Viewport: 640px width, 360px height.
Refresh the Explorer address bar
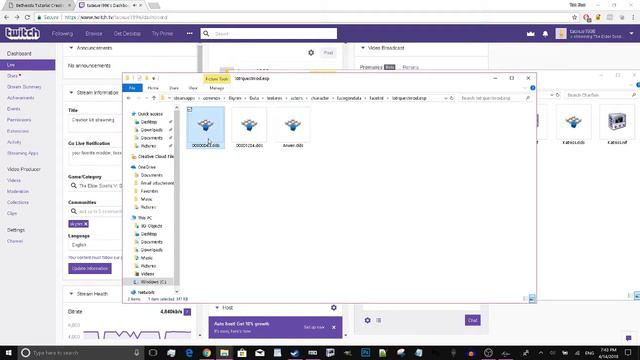[x=451, y=98]
